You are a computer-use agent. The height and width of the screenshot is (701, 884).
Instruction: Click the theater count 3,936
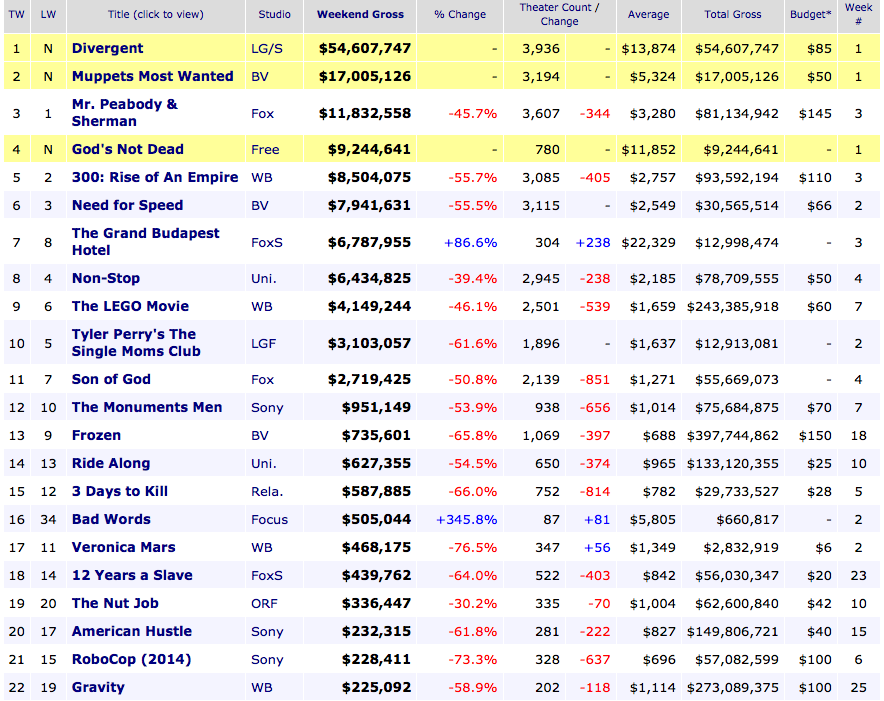pos(541,49)
